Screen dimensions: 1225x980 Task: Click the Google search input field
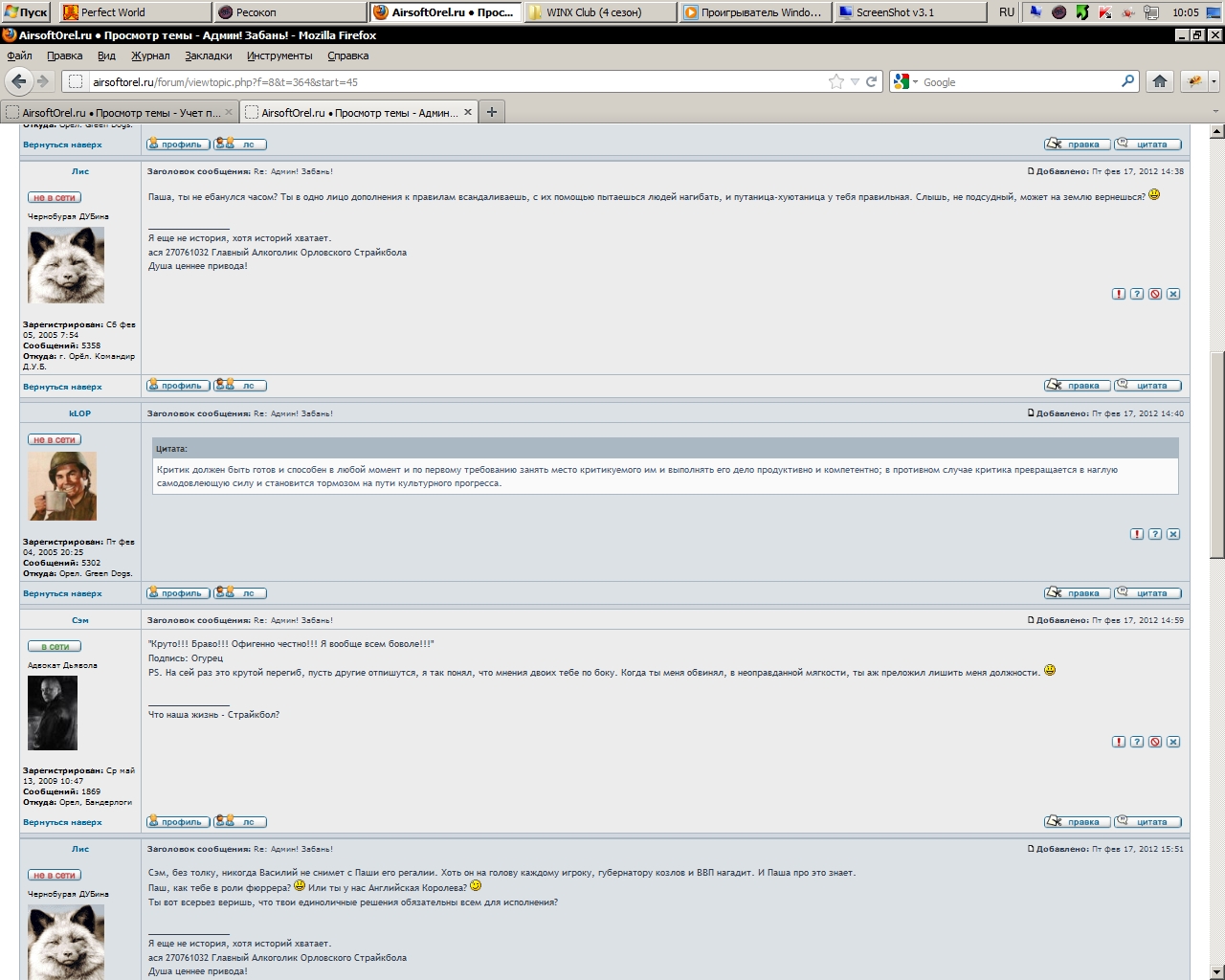1019,81
